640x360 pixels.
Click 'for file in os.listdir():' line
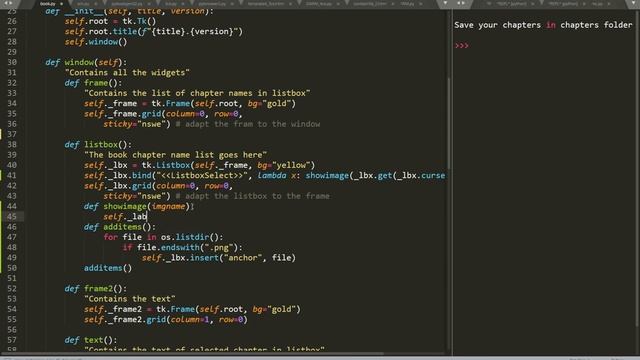click(x=163, y=237)
